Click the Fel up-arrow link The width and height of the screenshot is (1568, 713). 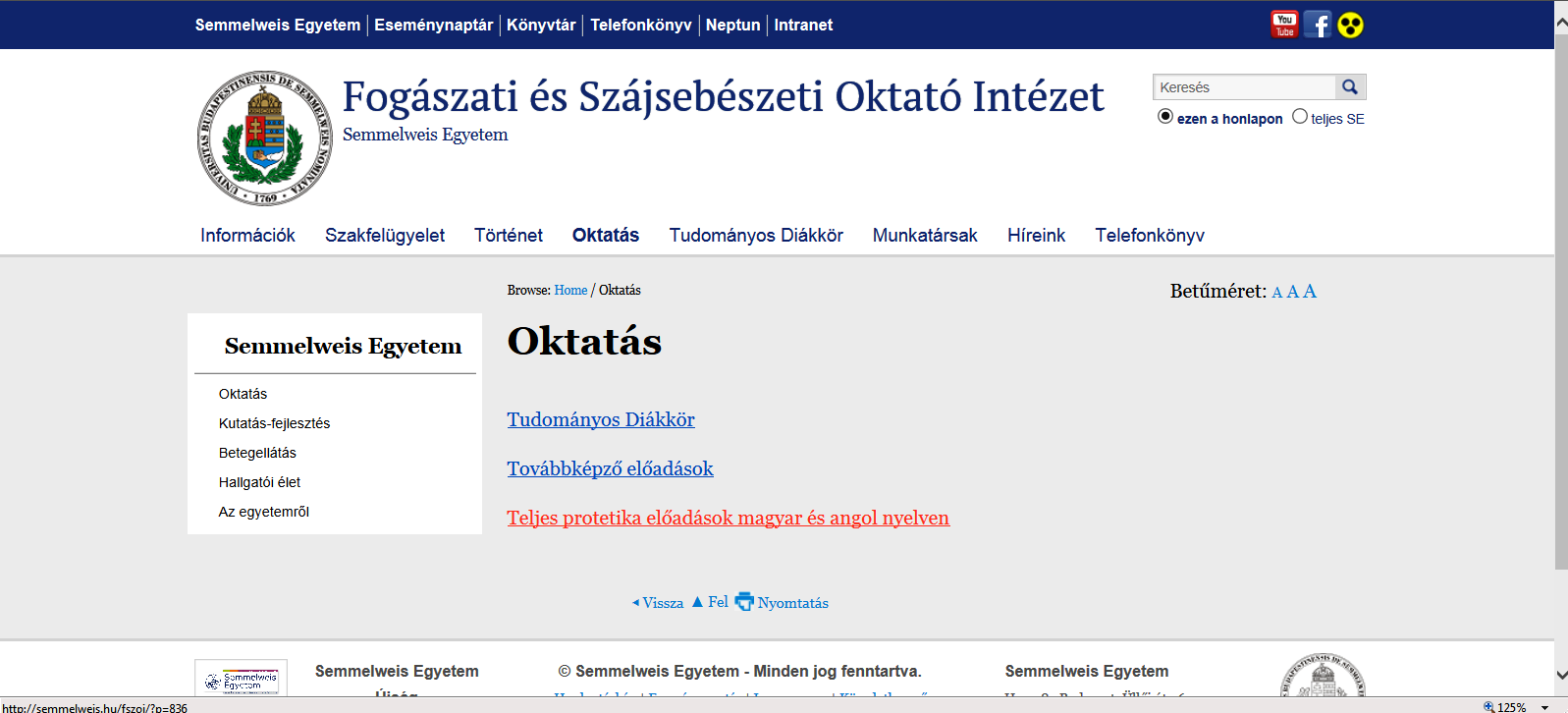710,602
